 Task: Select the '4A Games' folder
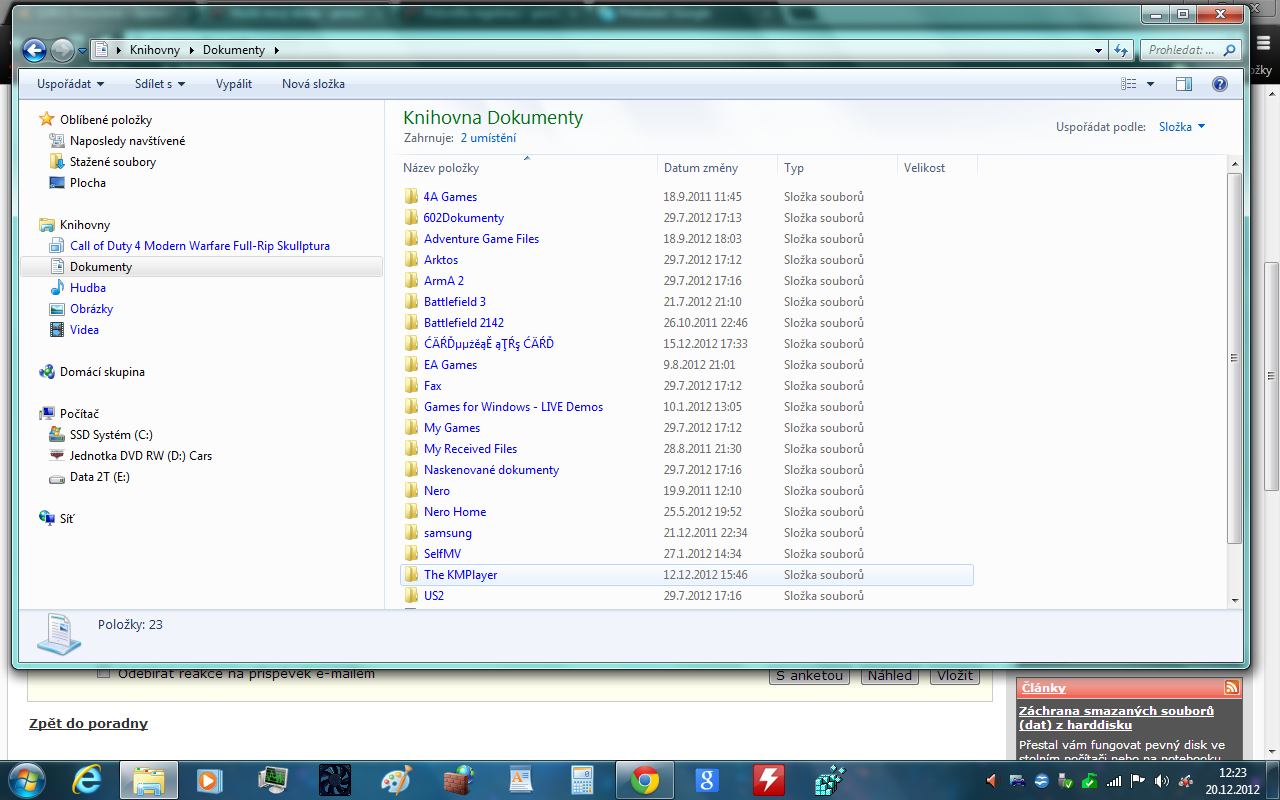tap(450, 197)
